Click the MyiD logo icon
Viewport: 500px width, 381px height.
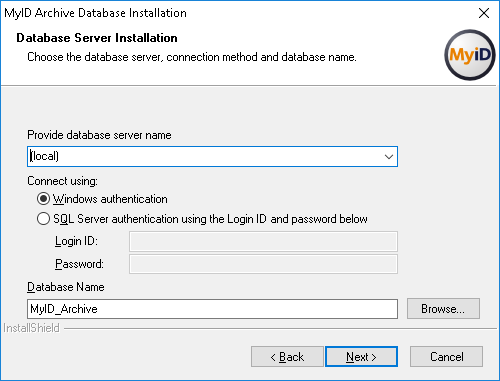470,55
